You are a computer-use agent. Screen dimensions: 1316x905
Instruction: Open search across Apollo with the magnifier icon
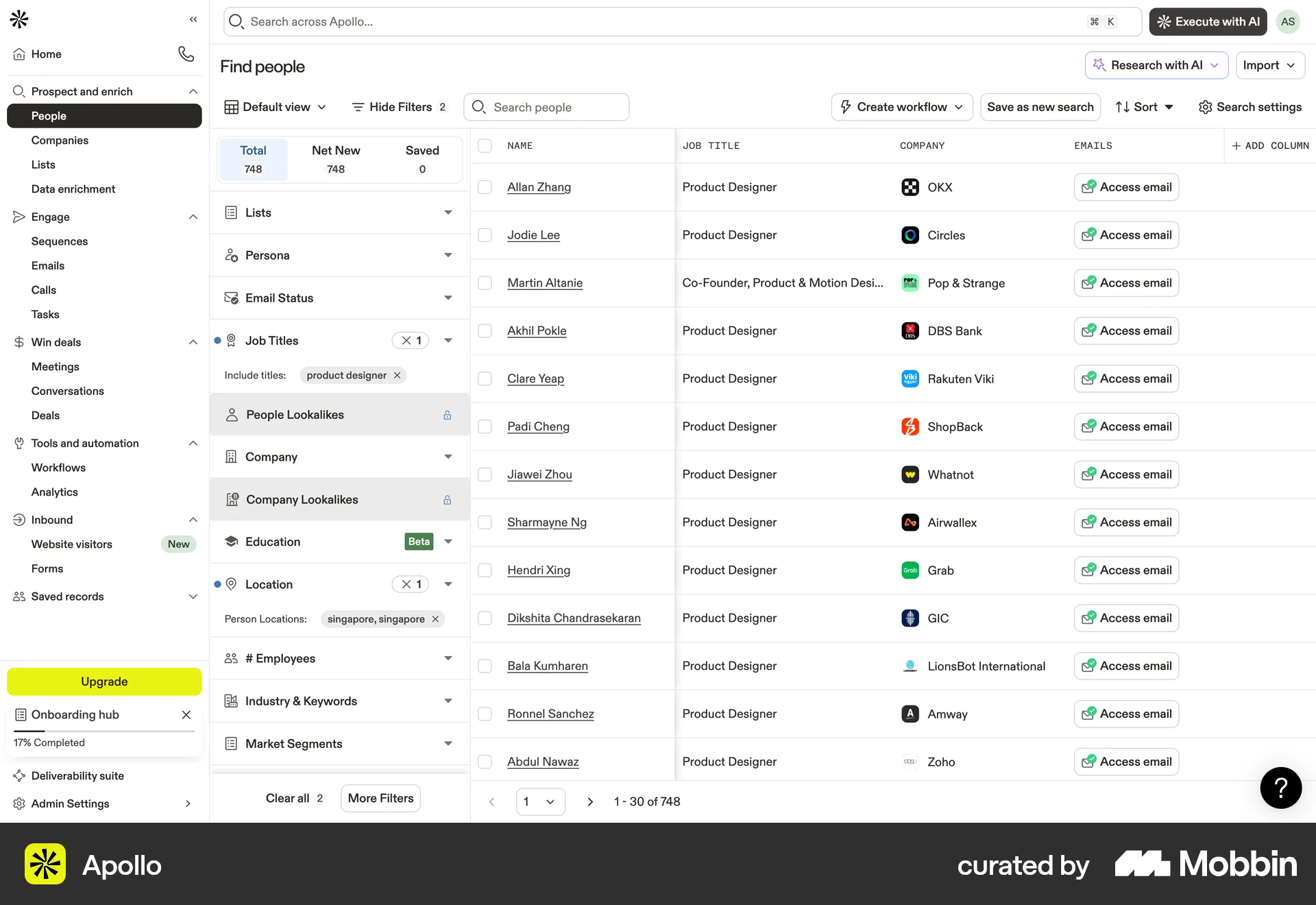[236, 21]
